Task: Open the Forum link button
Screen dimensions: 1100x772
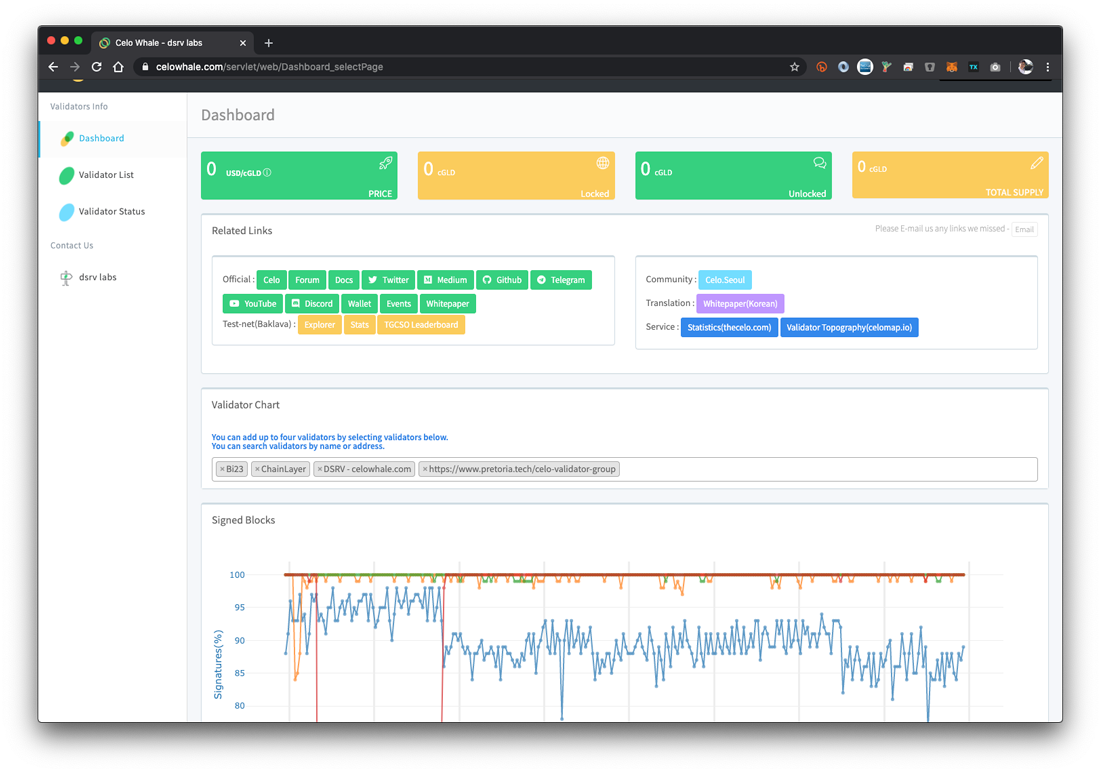Action: 307,280
